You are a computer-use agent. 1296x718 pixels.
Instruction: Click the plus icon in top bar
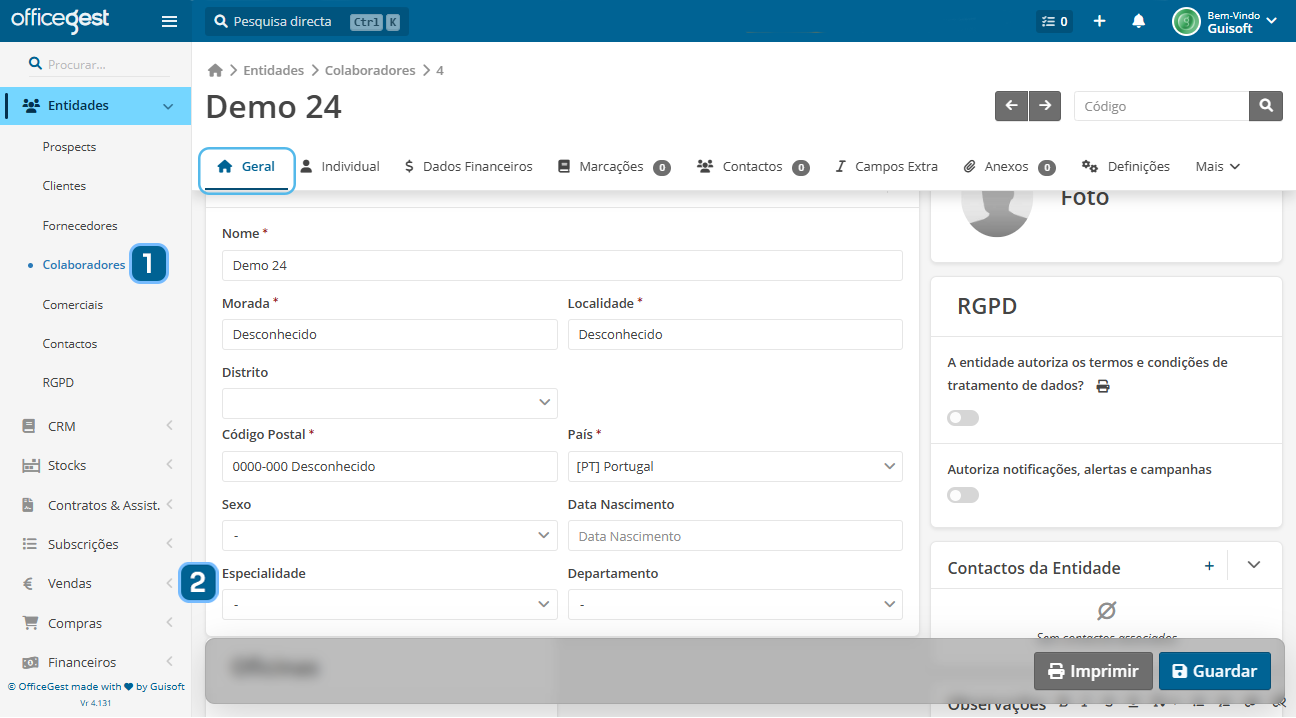click(x=1099, y=21)
